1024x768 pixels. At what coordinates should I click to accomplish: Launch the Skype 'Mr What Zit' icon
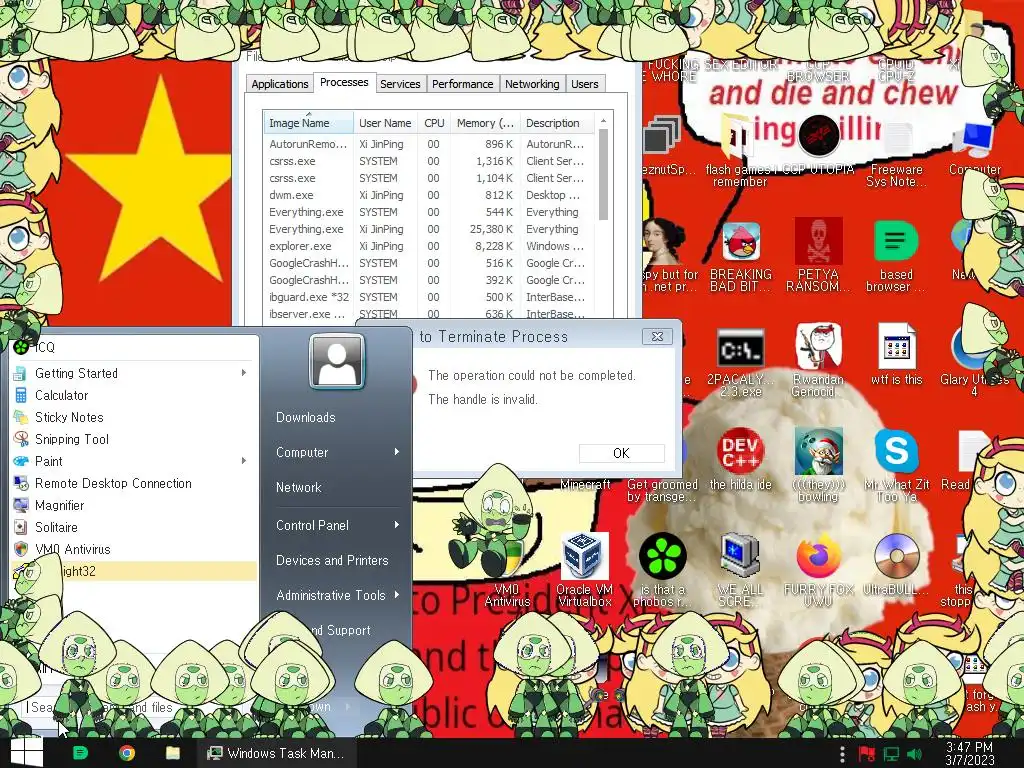tap(896, 452)
